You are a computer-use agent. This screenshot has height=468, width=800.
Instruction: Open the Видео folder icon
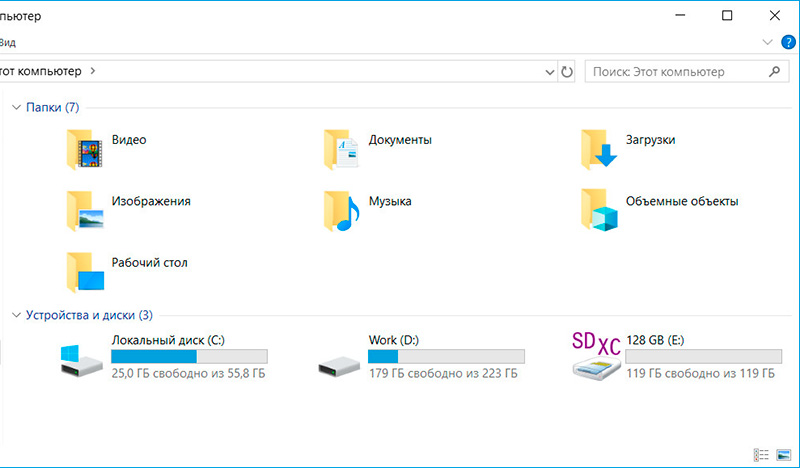[85, 149]
